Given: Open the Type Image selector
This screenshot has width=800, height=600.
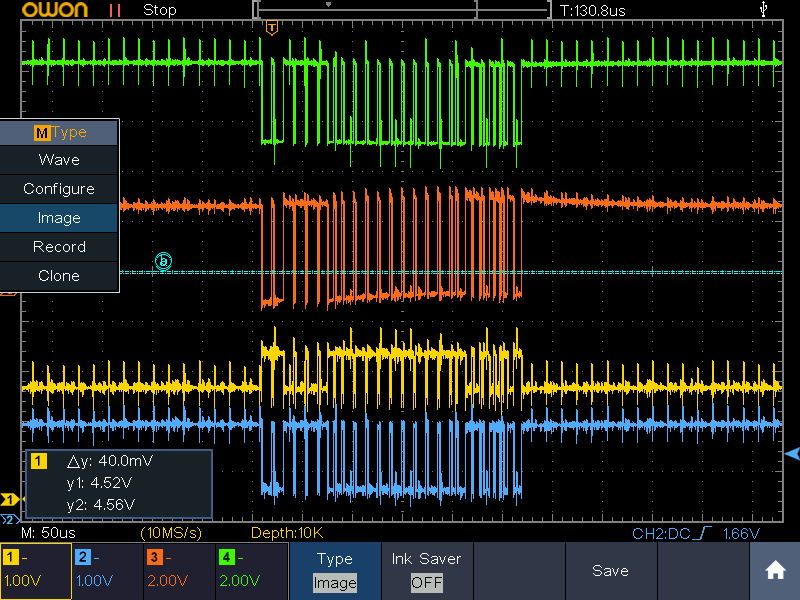Looking at the screenshot, I should pos(335,571).
